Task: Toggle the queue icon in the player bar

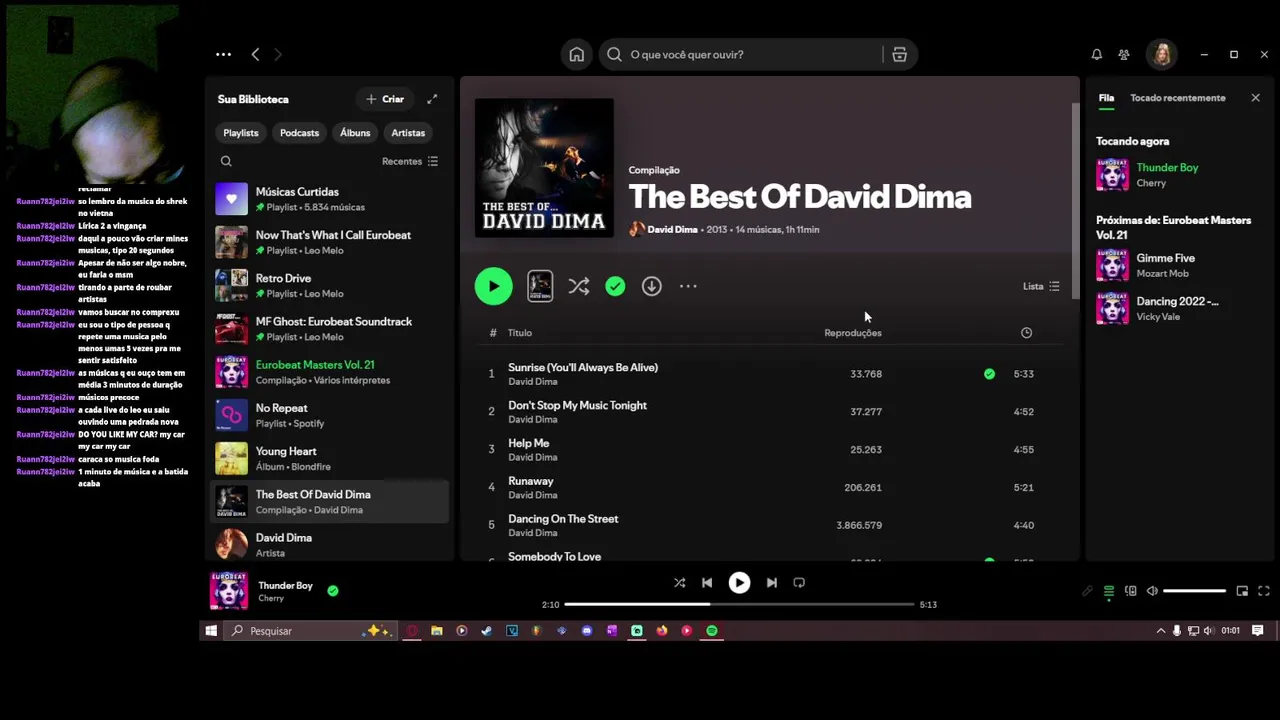Action: pos(1109,591)
